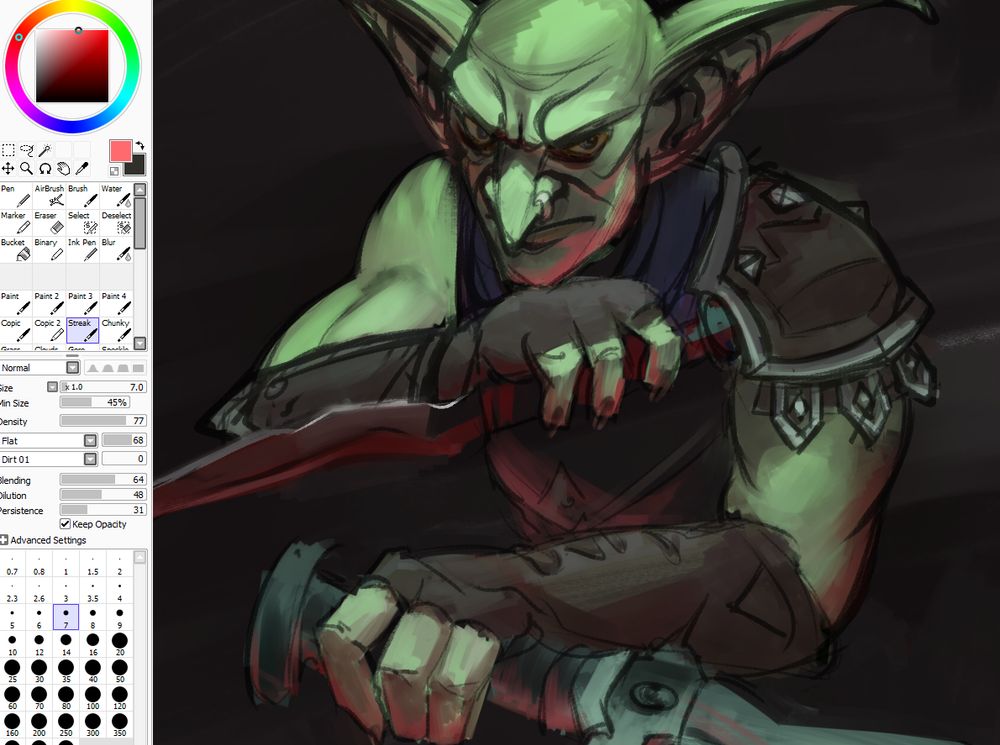Adjust the brush Size slider
Image resolution: width=1000 pixels, height=745 pixels.
[103, 387]
